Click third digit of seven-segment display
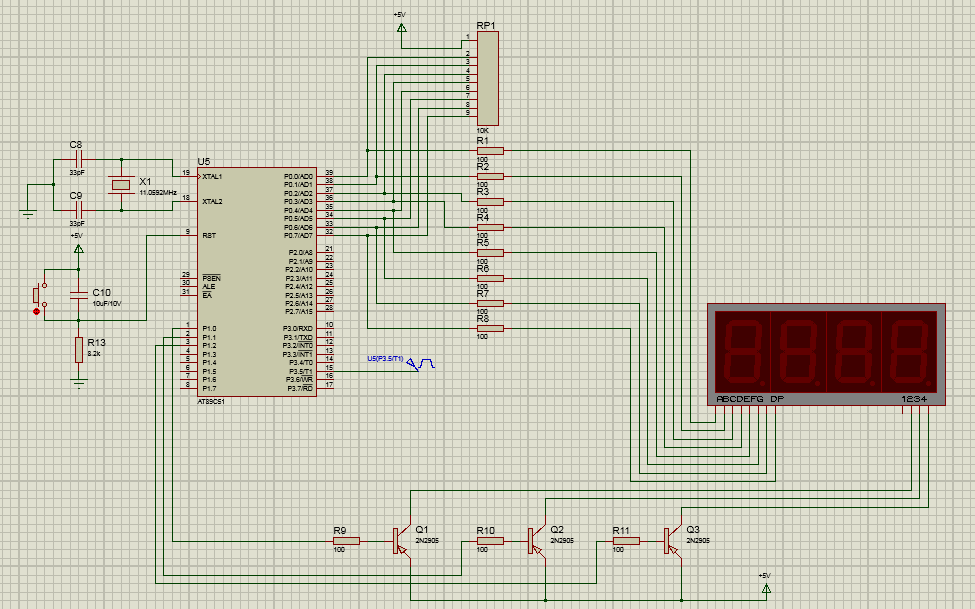 click(x=853, y=352)
